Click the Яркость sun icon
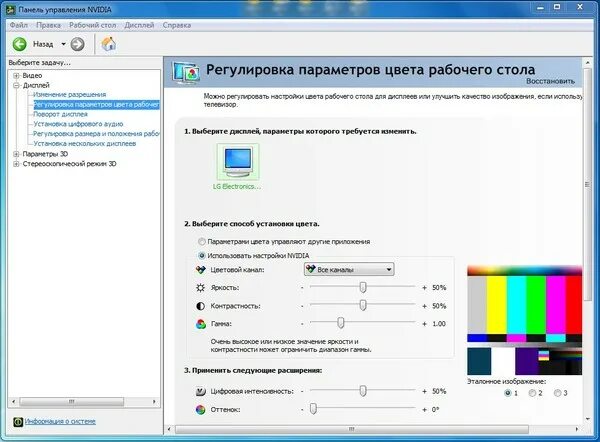600x442 pixels. click(201, 287)
